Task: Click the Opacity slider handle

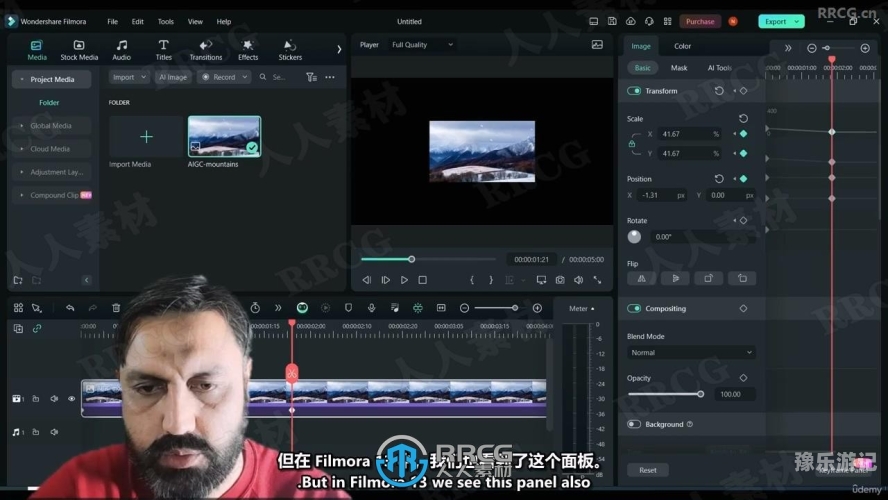Action: tap(701, 394)
